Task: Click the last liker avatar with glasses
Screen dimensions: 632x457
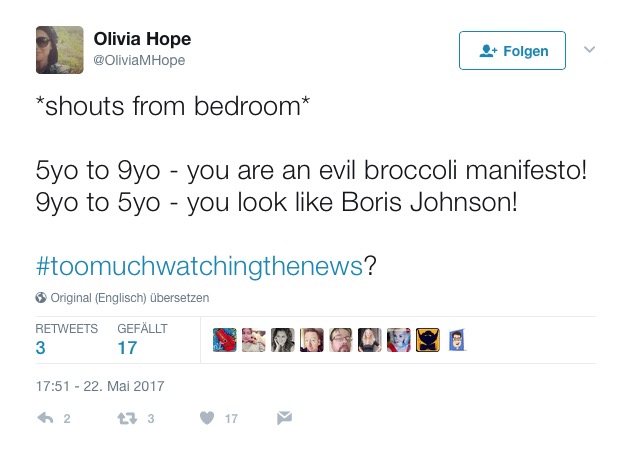Action: 457,340
